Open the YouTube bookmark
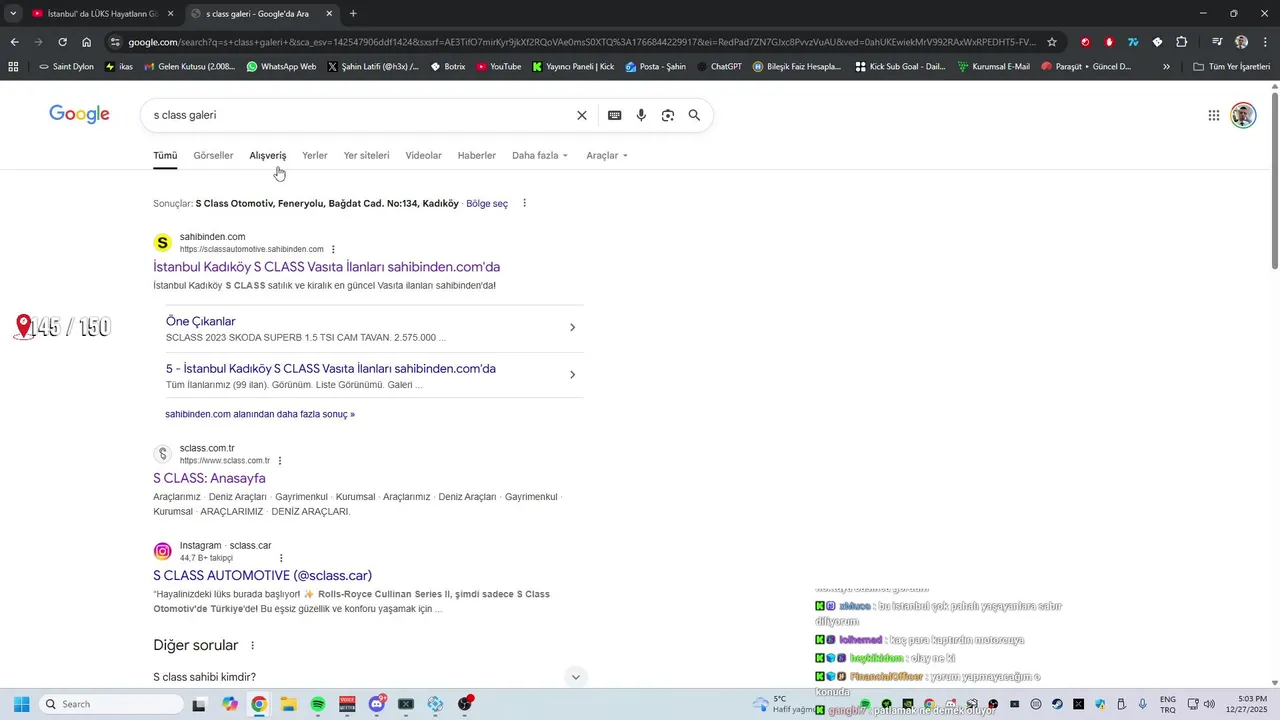Image resolution: width=1280 pixels, height=720 pixels. click(x=499, y=67)
